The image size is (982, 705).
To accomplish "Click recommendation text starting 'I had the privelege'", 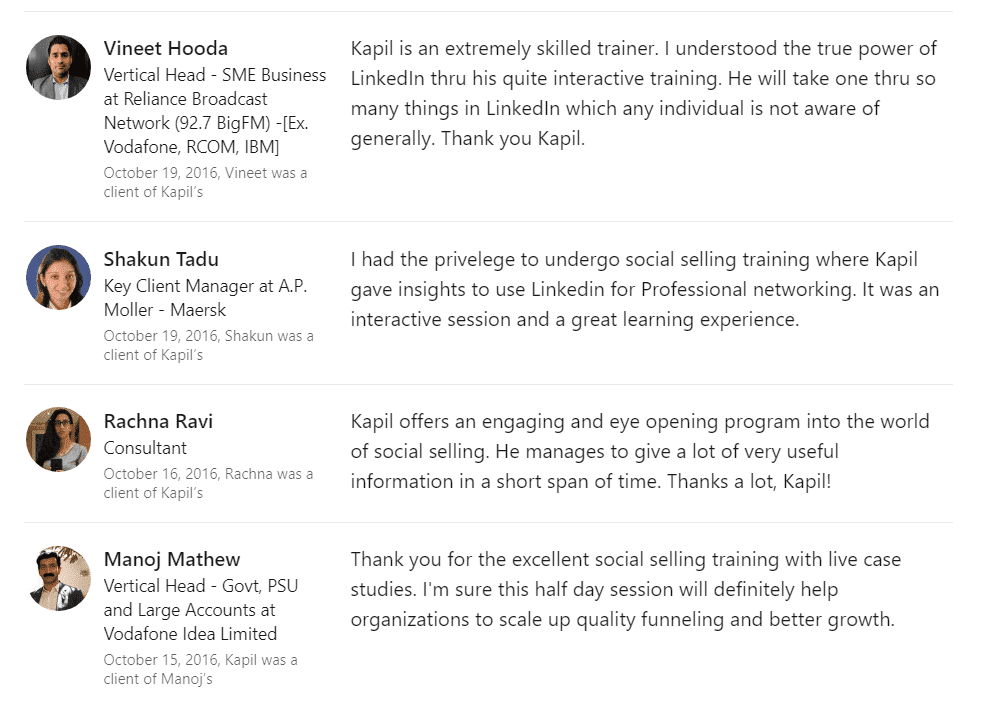I will tap(645, 289).
